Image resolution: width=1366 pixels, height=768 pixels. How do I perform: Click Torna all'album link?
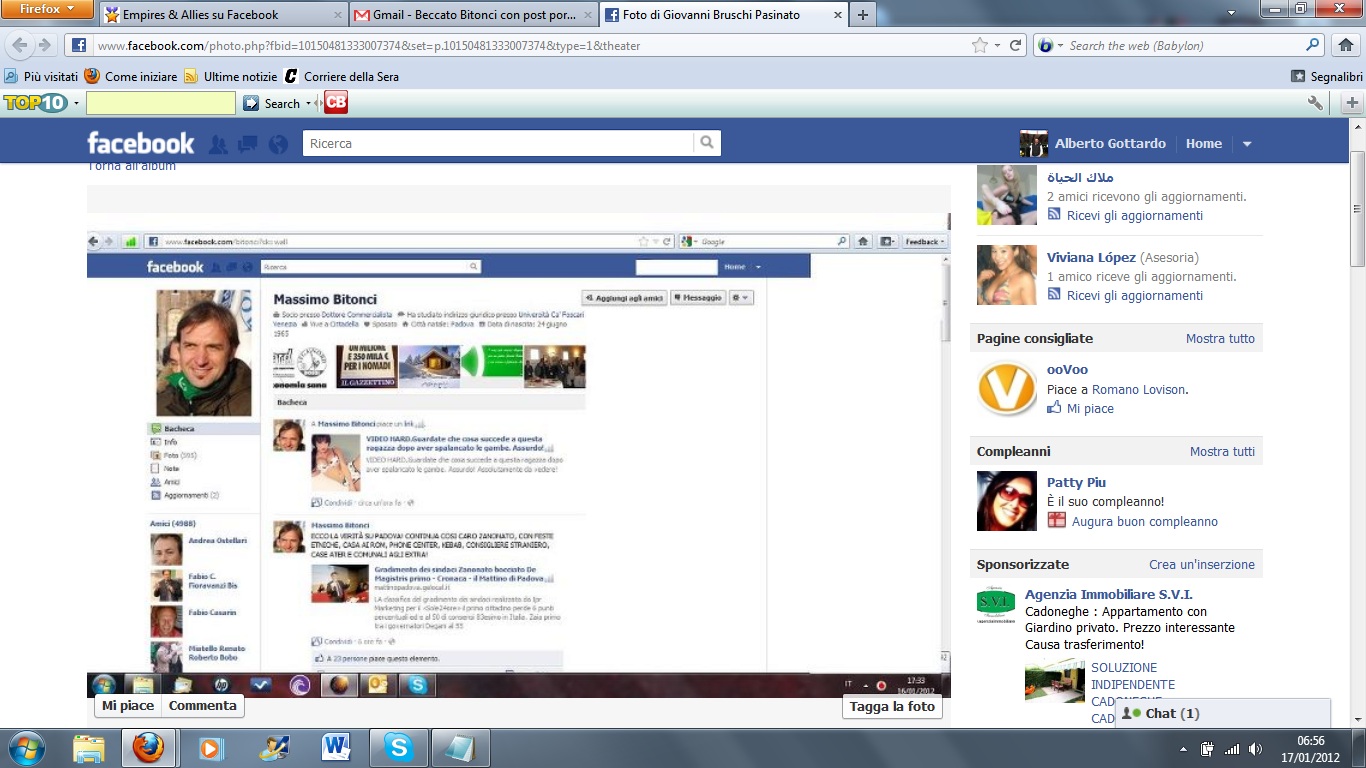pyautogui.click(x=132, y=166)
